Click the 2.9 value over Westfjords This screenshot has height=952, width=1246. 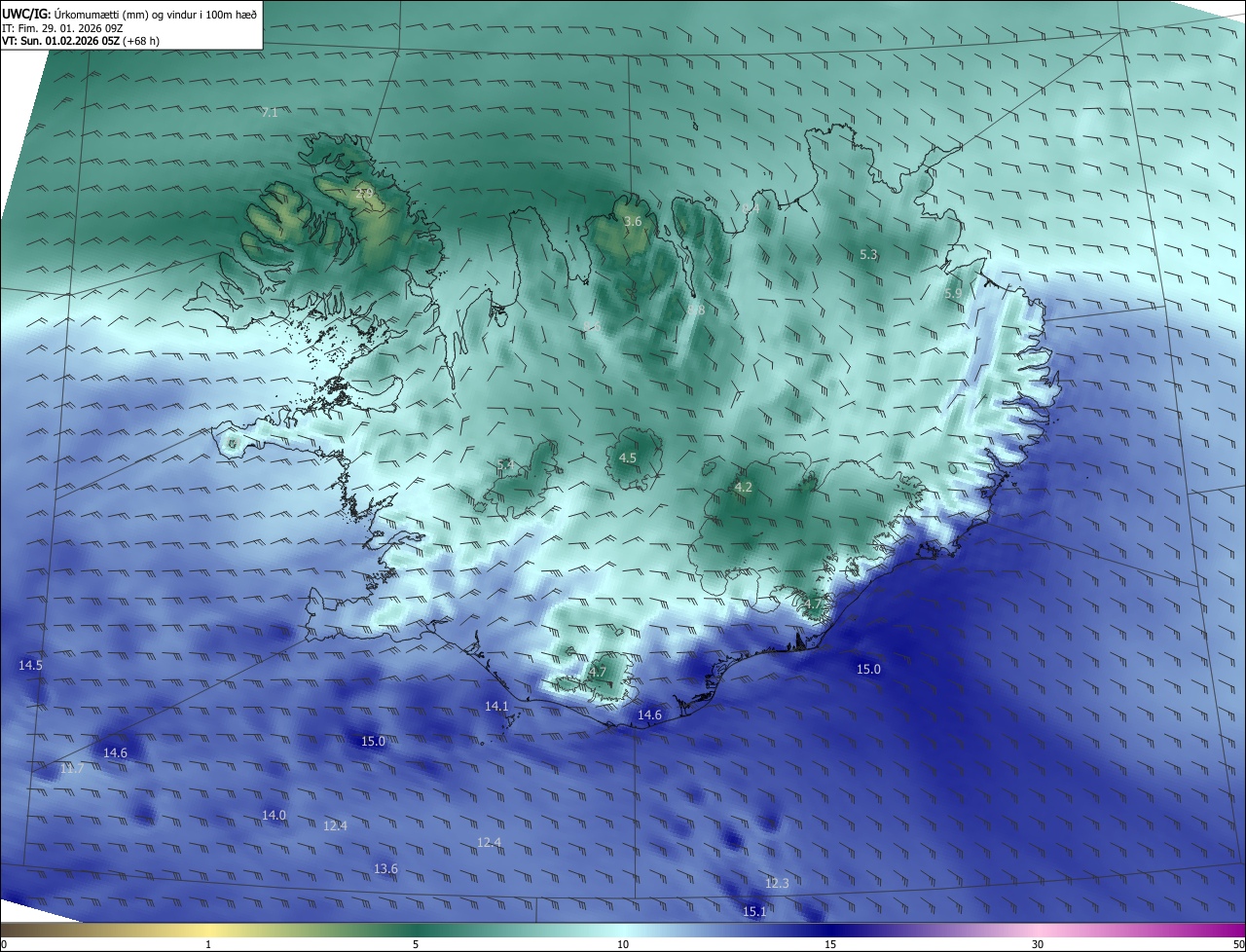[365, 194]
